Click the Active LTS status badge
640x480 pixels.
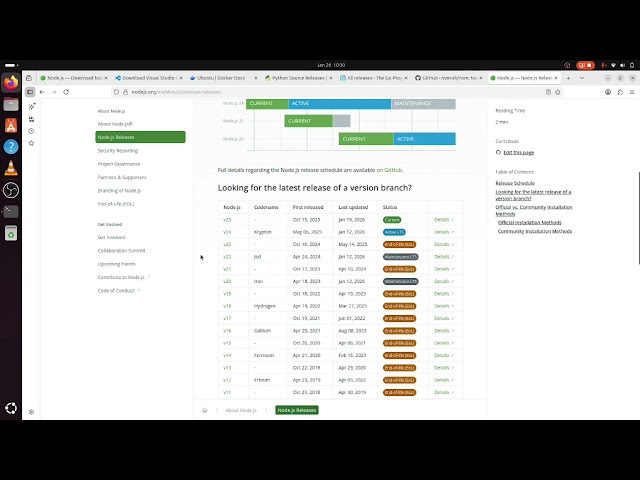(394, 232)
